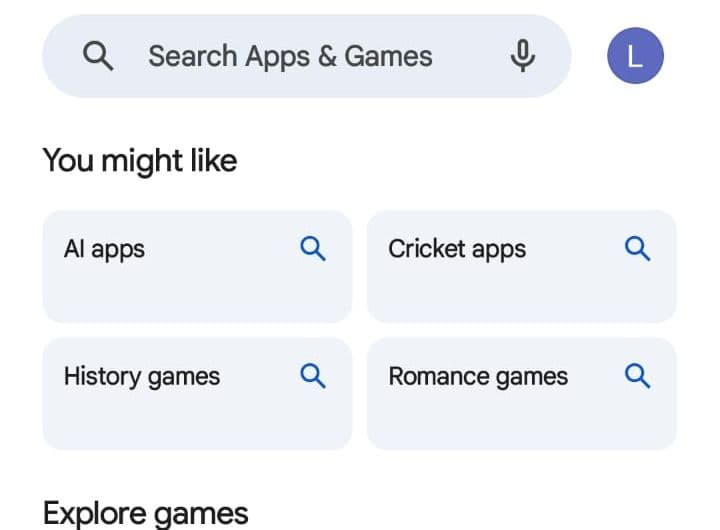Click the You might like heading
720x530 pixels.
coord(140,161)
